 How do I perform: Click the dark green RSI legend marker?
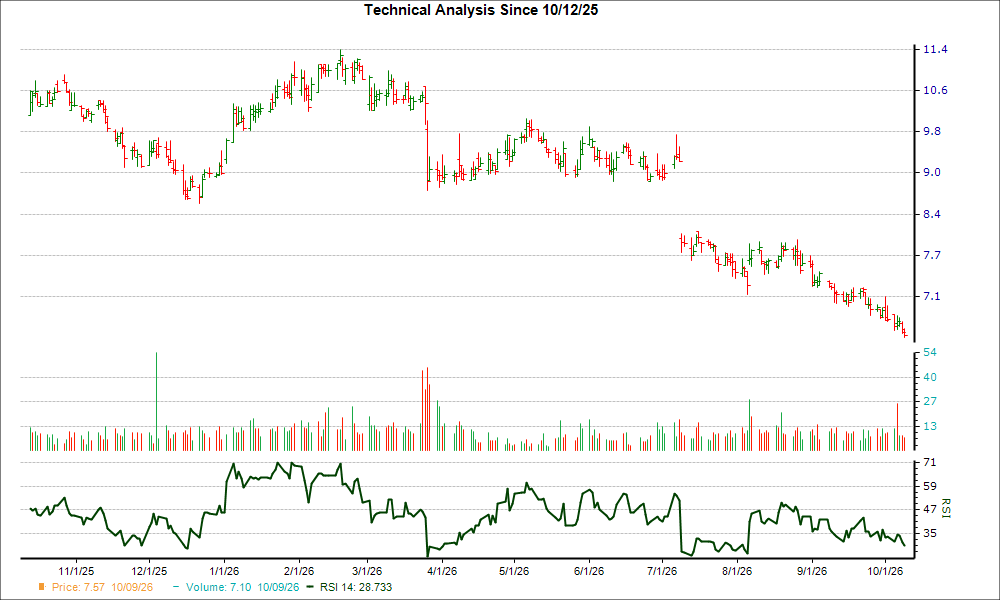click(x=311, y=587)
